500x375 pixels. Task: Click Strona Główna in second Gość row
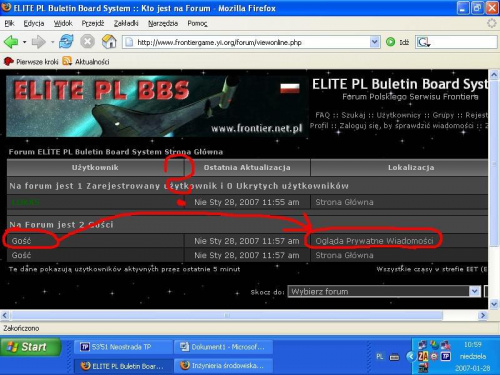click(x=344, y=255)
